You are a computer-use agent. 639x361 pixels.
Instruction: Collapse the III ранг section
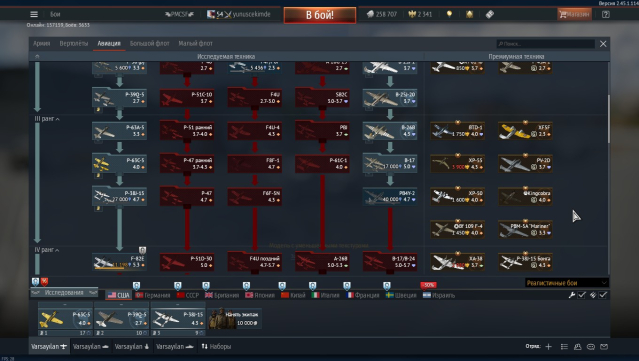[x=47, y=119]
